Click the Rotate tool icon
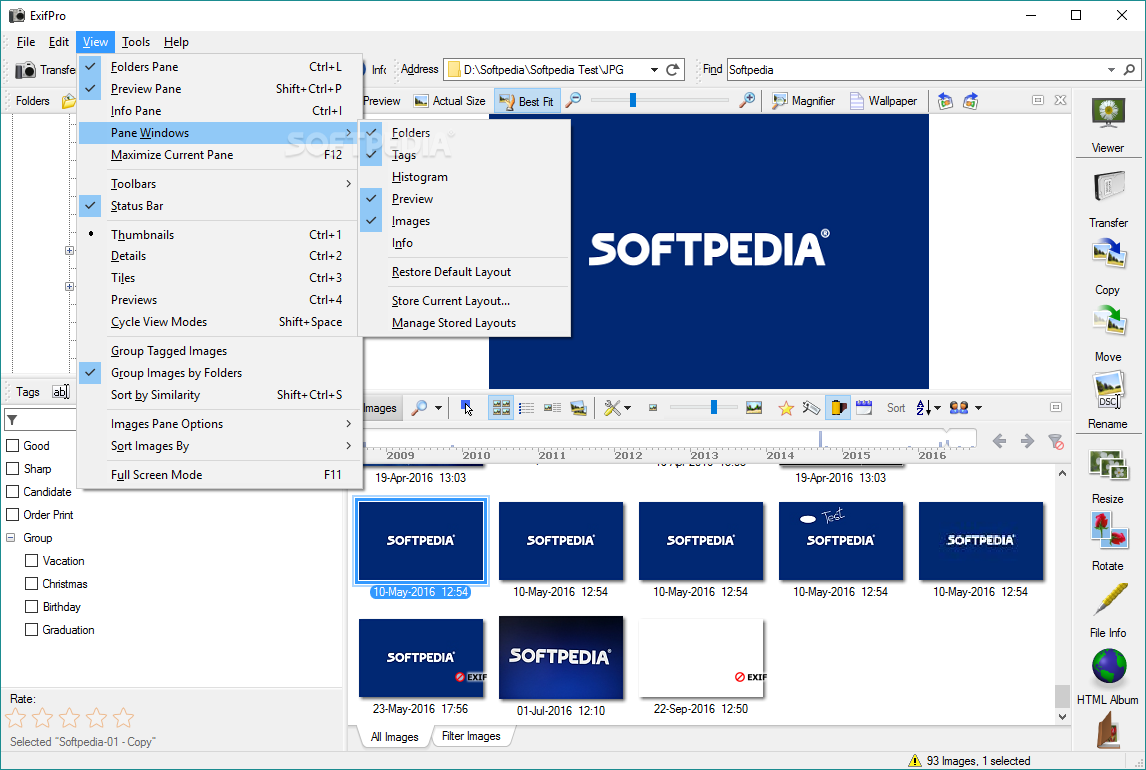The height and width of the screenshot is (770, 1146). tap(1108, 530)
